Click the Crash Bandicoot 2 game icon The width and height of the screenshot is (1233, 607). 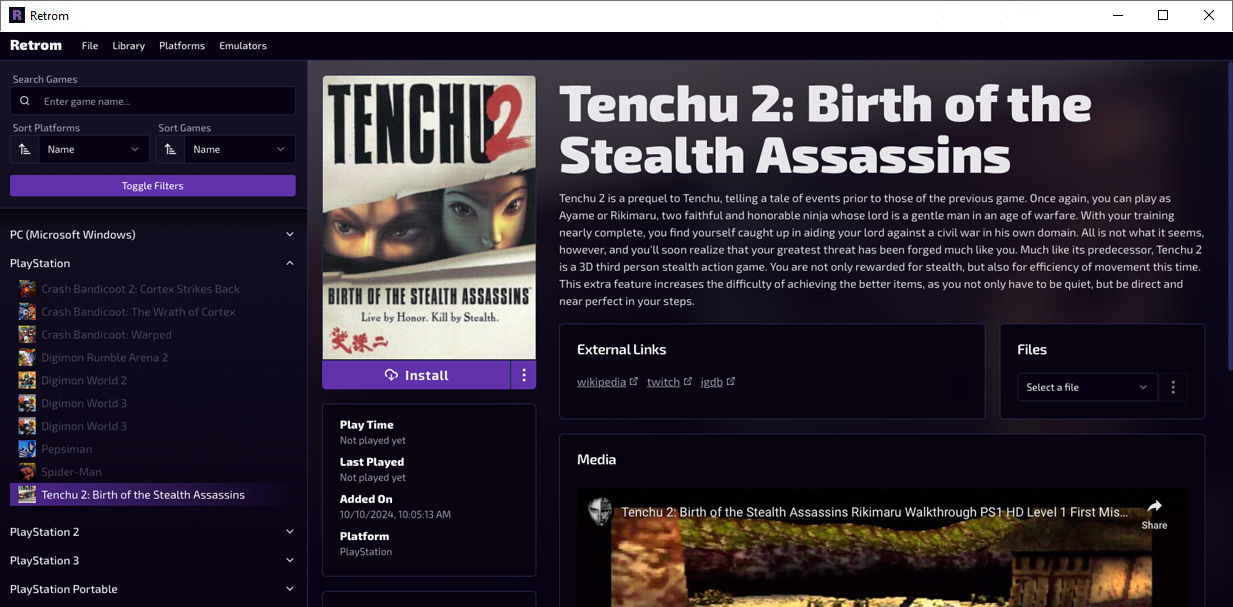coord(26,289)
